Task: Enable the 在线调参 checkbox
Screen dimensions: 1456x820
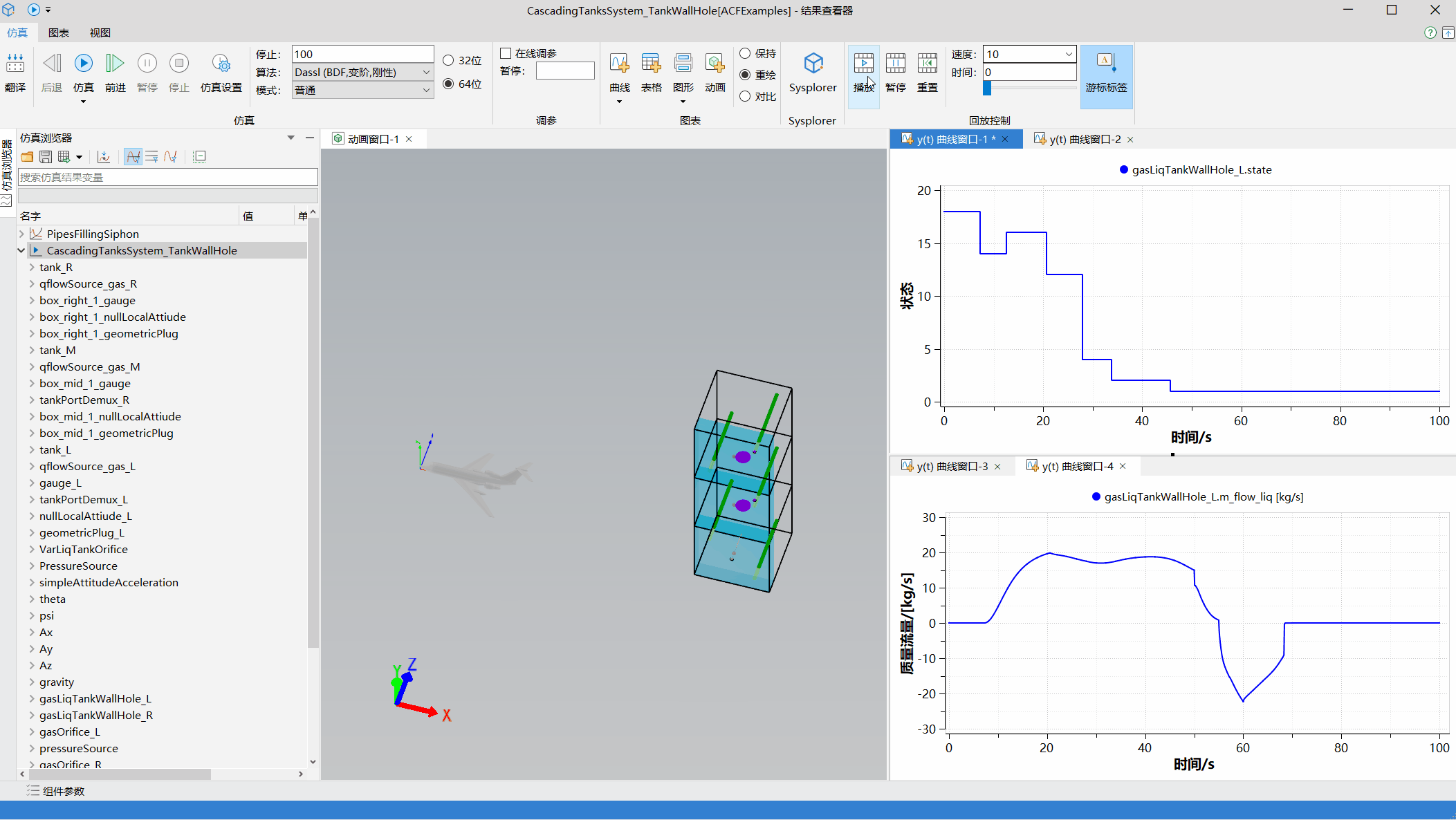Action: (x=506, y=53)
